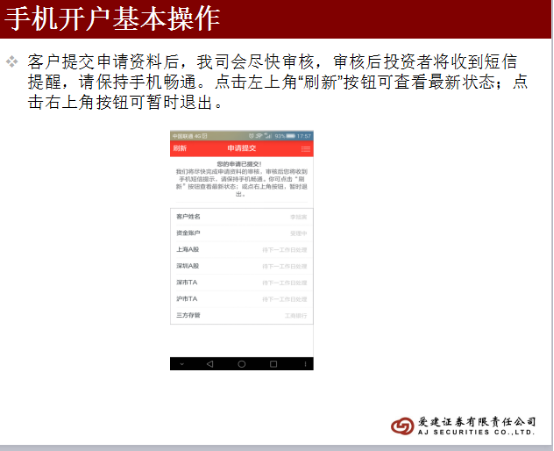The height and width of the screenshot is (451, 554).
Task: Select the 资金账户 row
Action: (x=242, y=233)
